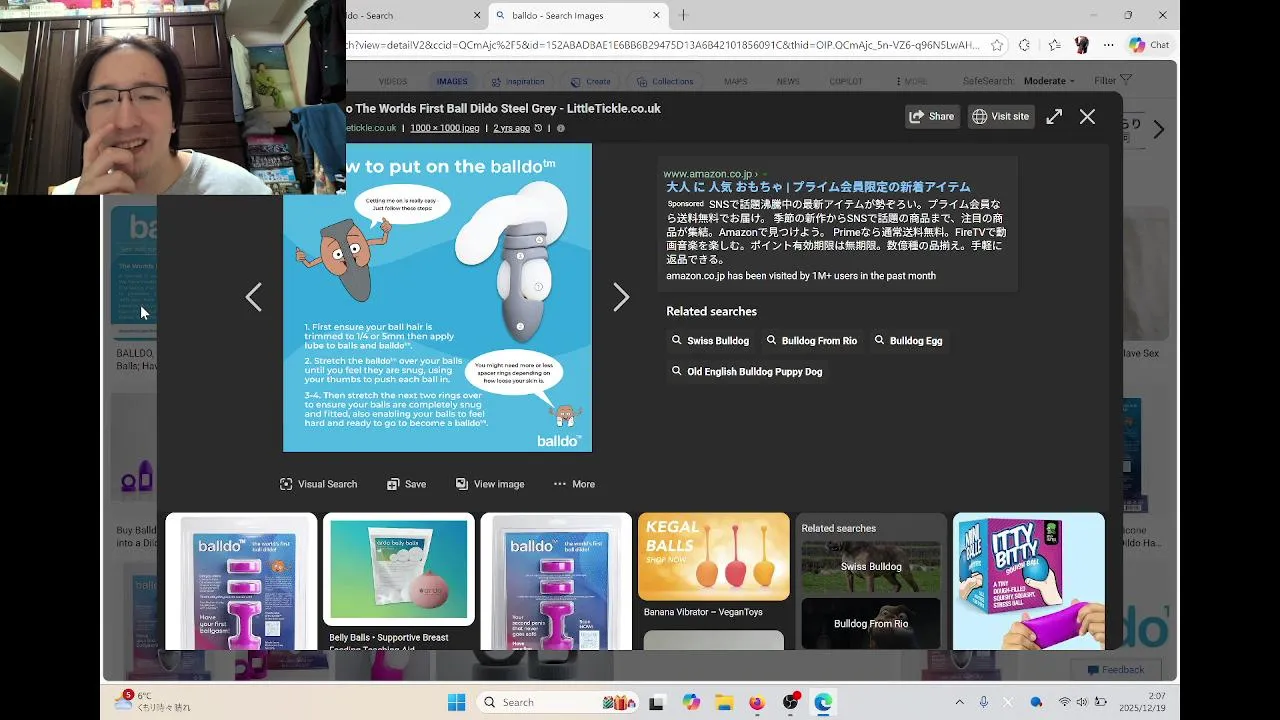
Task: Switch to the Videos tab
Action: [x=392, y=82]
